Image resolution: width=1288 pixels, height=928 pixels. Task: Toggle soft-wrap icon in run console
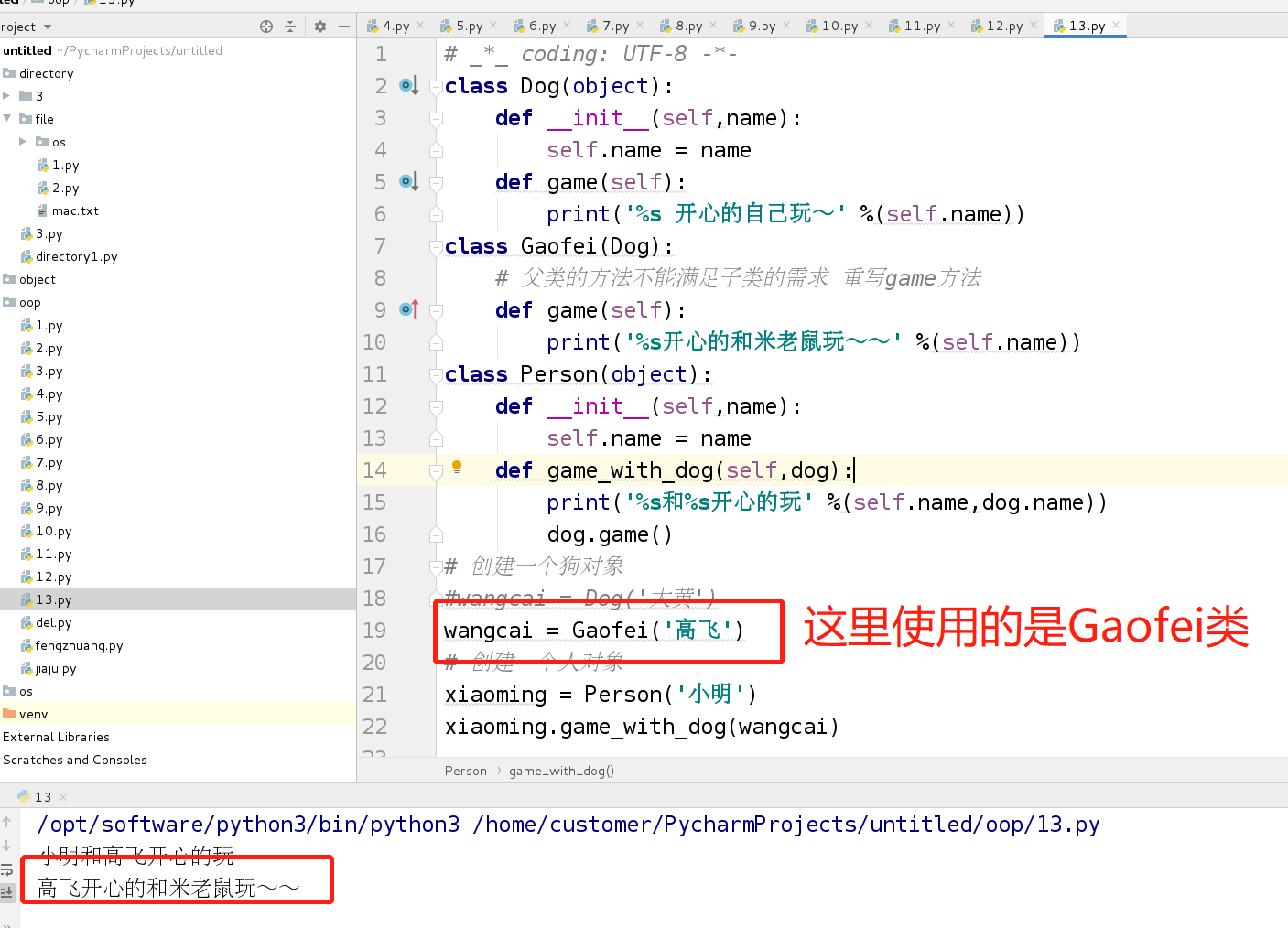6,869
